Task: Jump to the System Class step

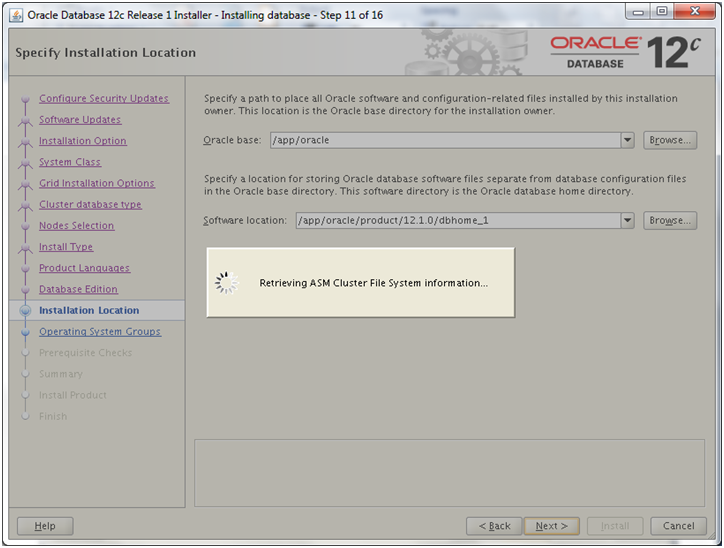Action: pyautogui.click(x=70, y=162)
